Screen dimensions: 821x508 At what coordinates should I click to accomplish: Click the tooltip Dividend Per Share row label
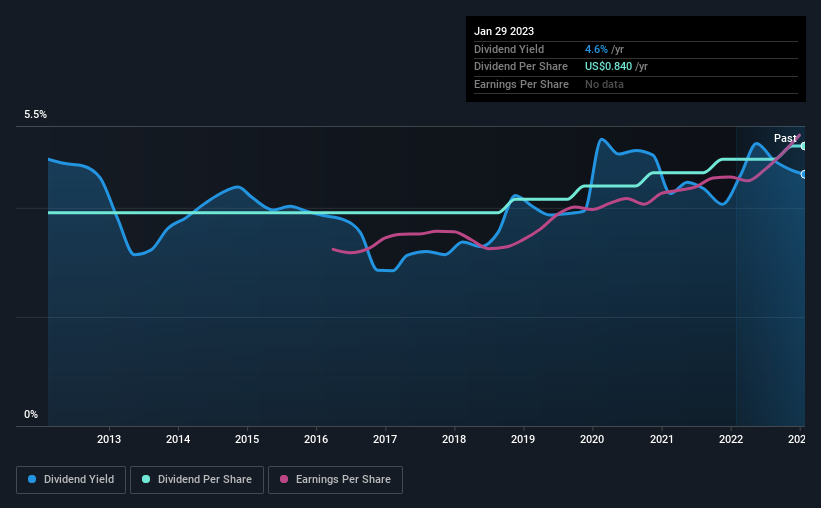[x=521, y=67]
